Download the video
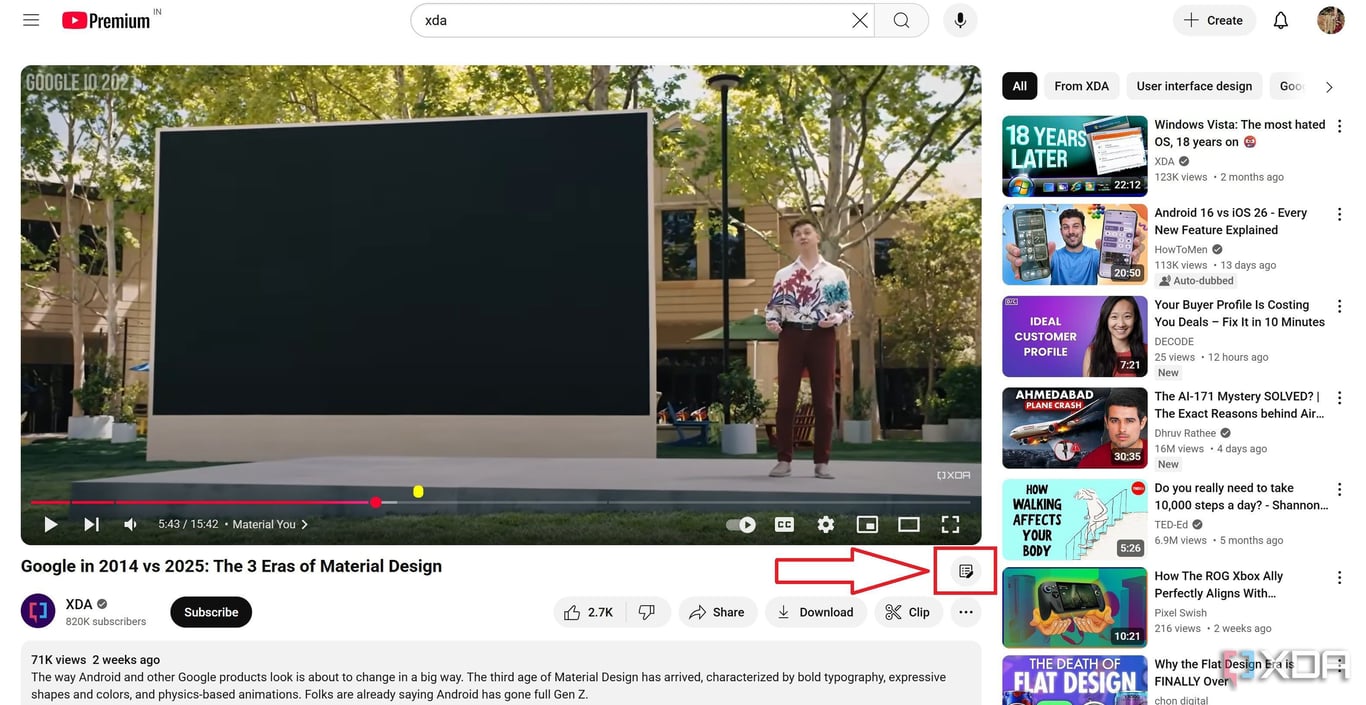This screenshot has height=705, width=1366. pos(815,612)
